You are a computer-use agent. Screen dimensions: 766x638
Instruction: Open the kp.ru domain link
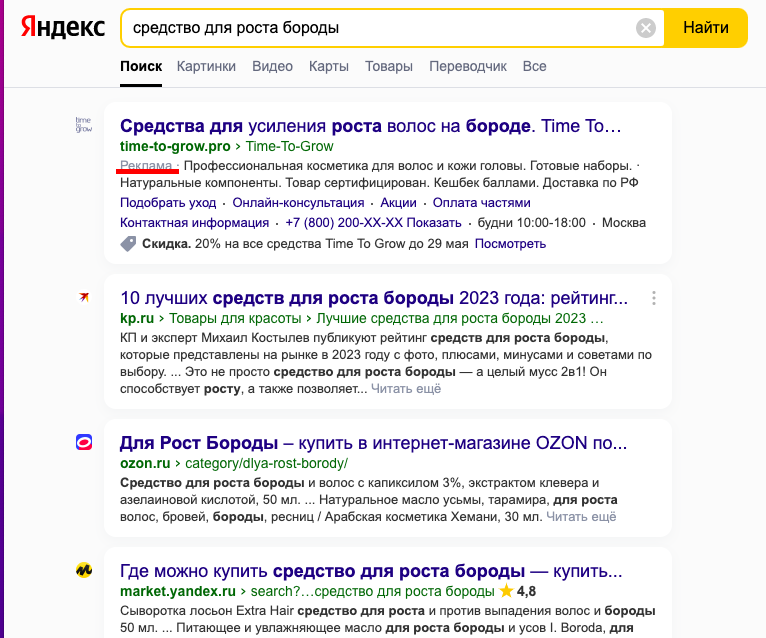pos(137,318)
